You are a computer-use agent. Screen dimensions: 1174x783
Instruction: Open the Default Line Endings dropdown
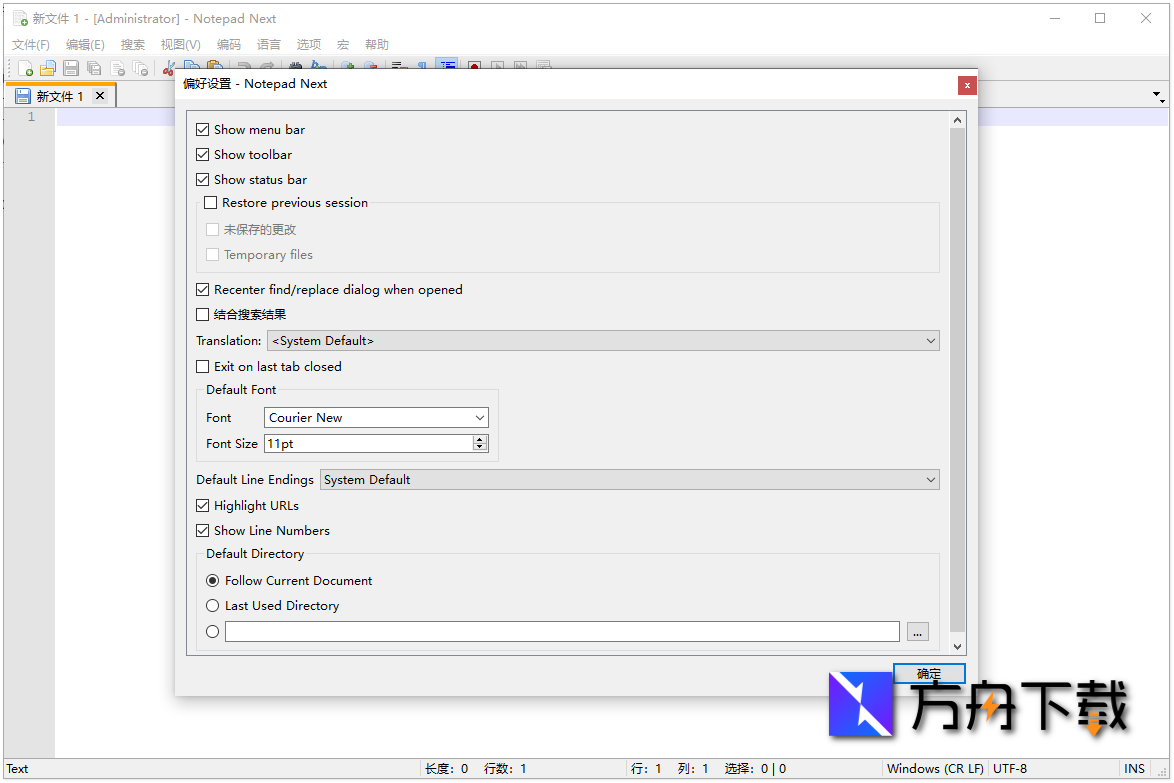[x=629, y=480]
